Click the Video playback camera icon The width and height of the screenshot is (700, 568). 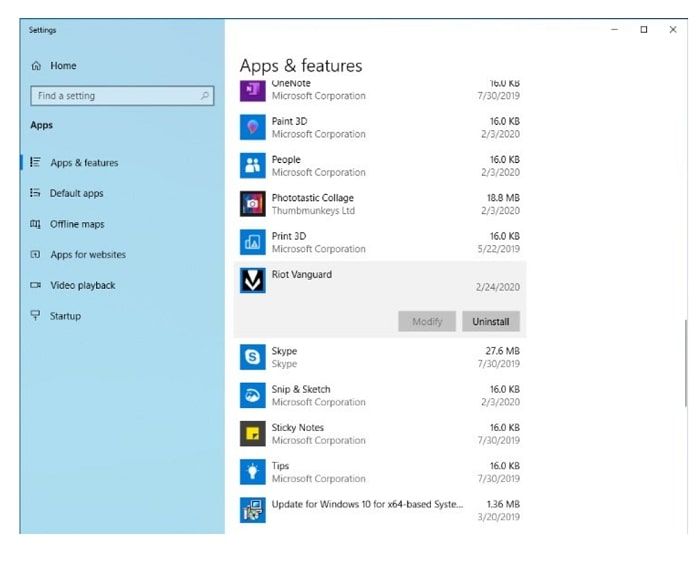tap(35, 285)
